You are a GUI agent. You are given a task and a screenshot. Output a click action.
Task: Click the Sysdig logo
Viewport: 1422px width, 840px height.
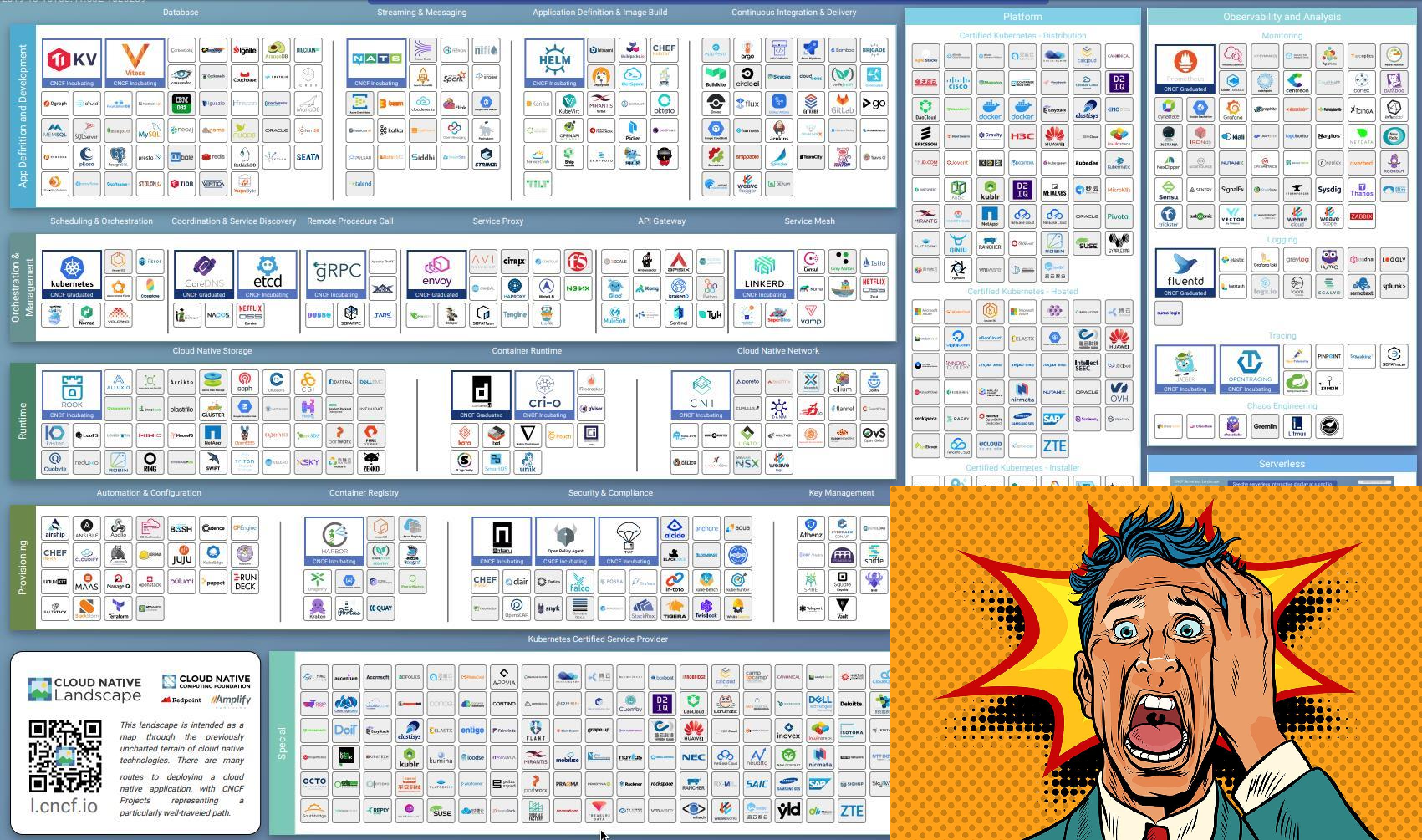point(1329,190)
